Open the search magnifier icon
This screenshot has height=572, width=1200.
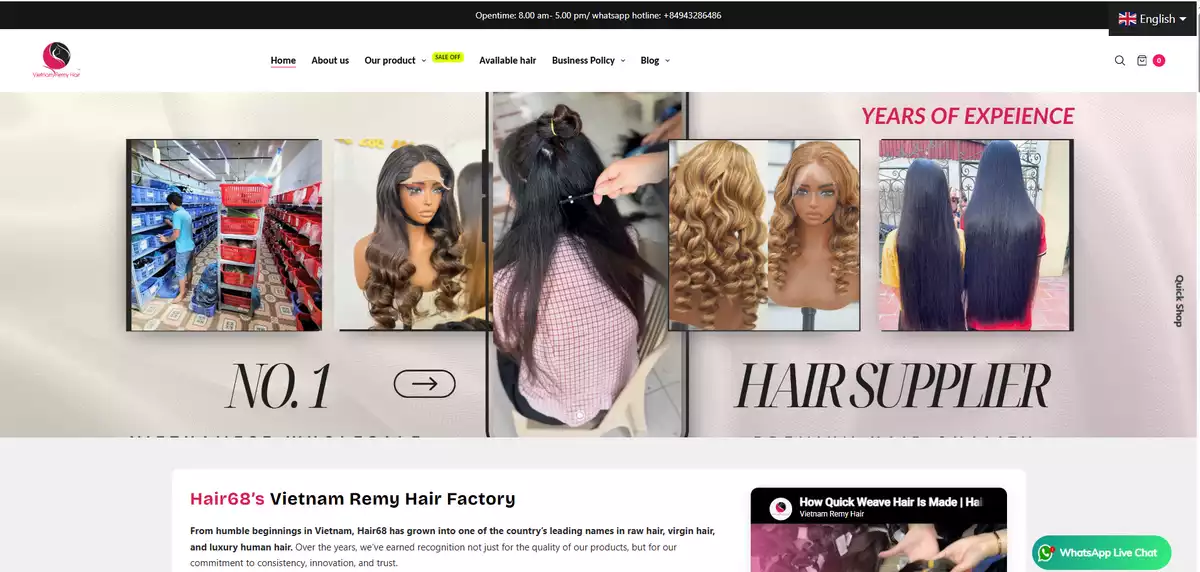point(1120,60)
